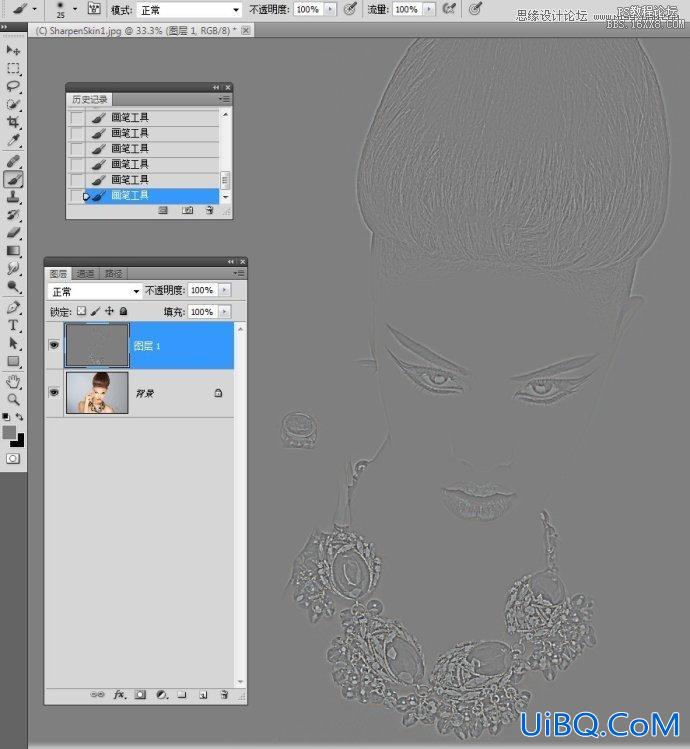The image size is (690, 749).
Task: Select the Pen tool
Action: click(13, 308)
